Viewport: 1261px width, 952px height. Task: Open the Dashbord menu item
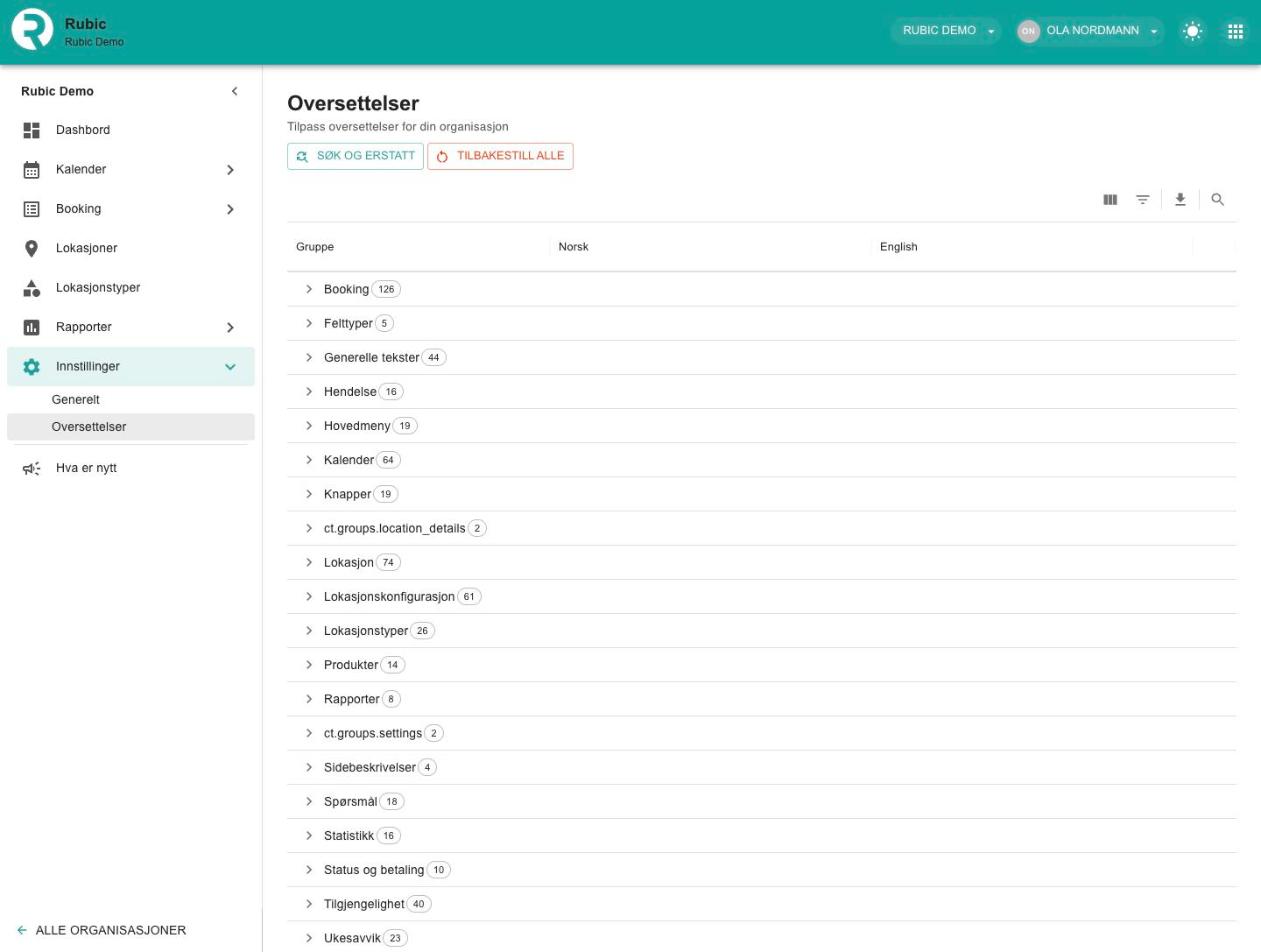[x=131, y=130]
